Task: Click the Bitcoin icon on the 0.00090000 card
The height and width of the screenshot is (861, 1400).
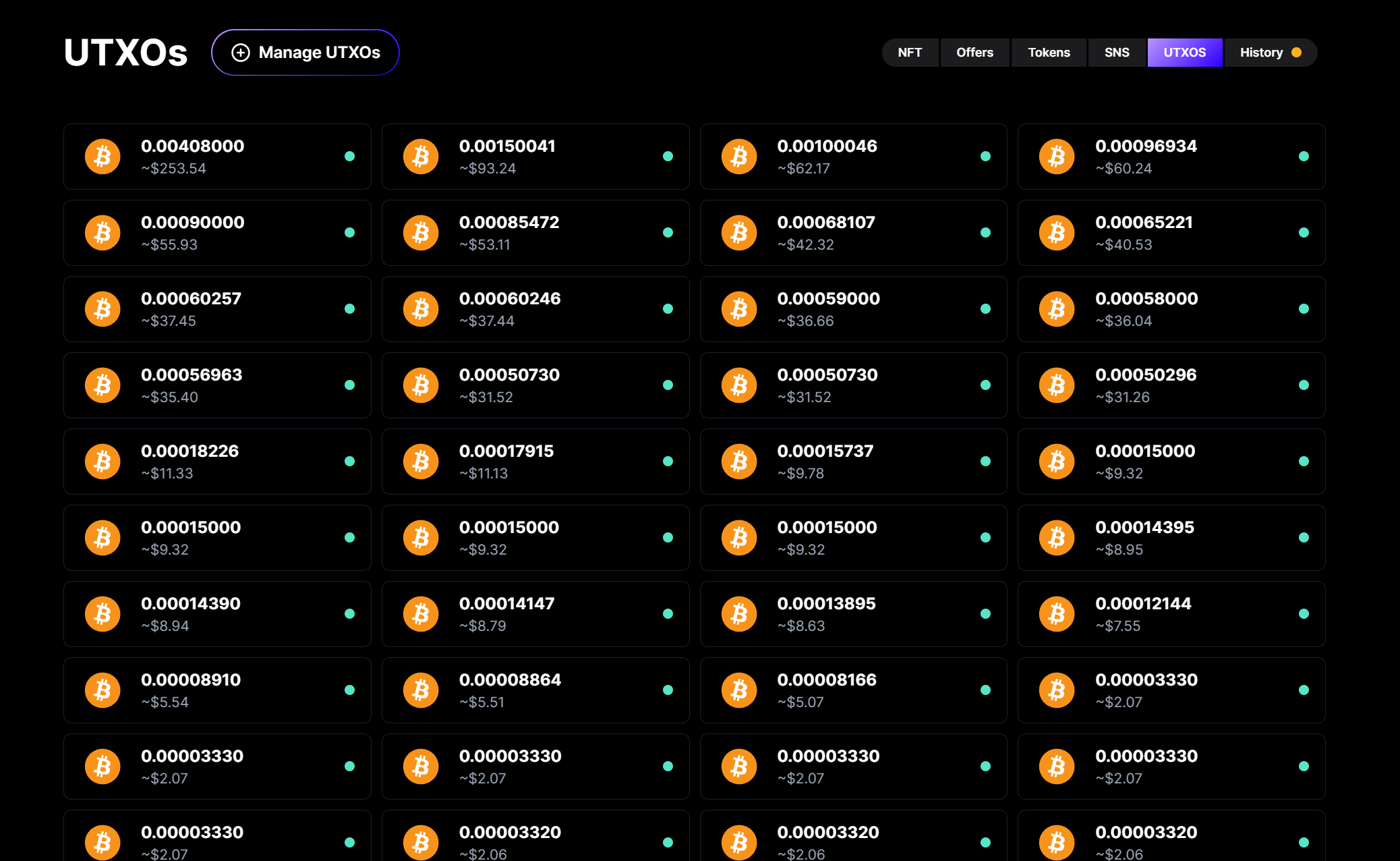Action: pyautogui.click(x=103, y=233)
